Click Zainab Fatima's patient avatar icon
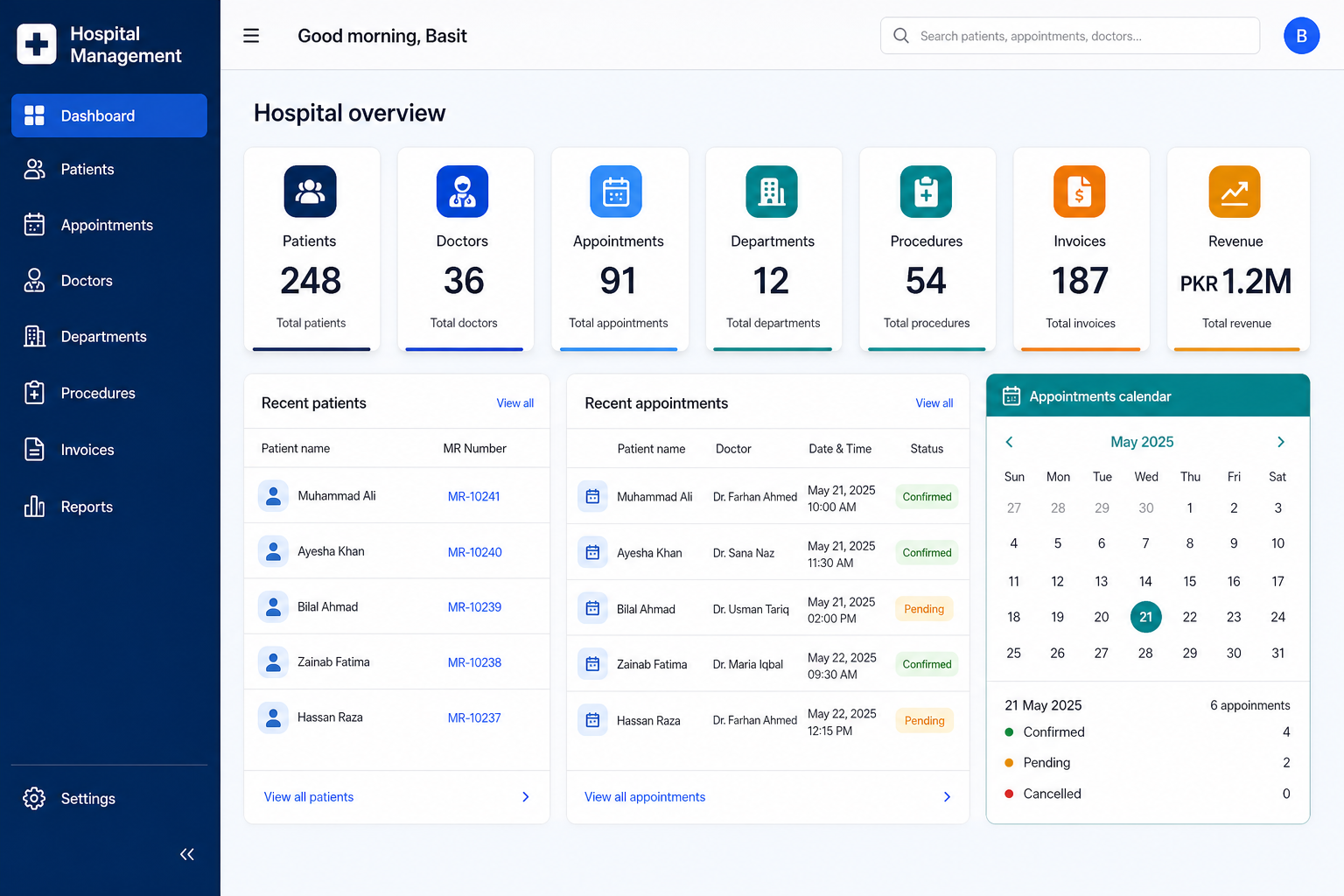This screenshot has height=896, width=1344. pos(273,662)
